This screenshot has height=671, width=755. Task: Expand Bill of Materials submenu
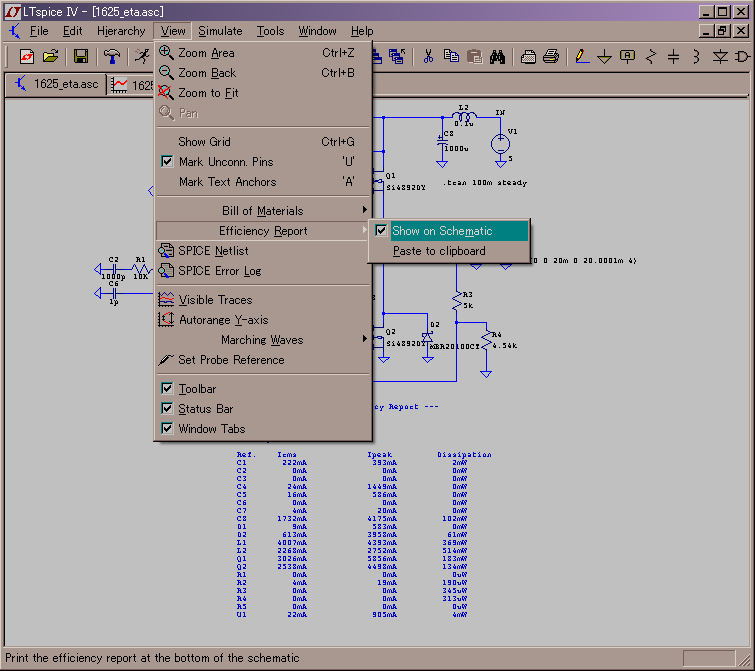point(263,211)
